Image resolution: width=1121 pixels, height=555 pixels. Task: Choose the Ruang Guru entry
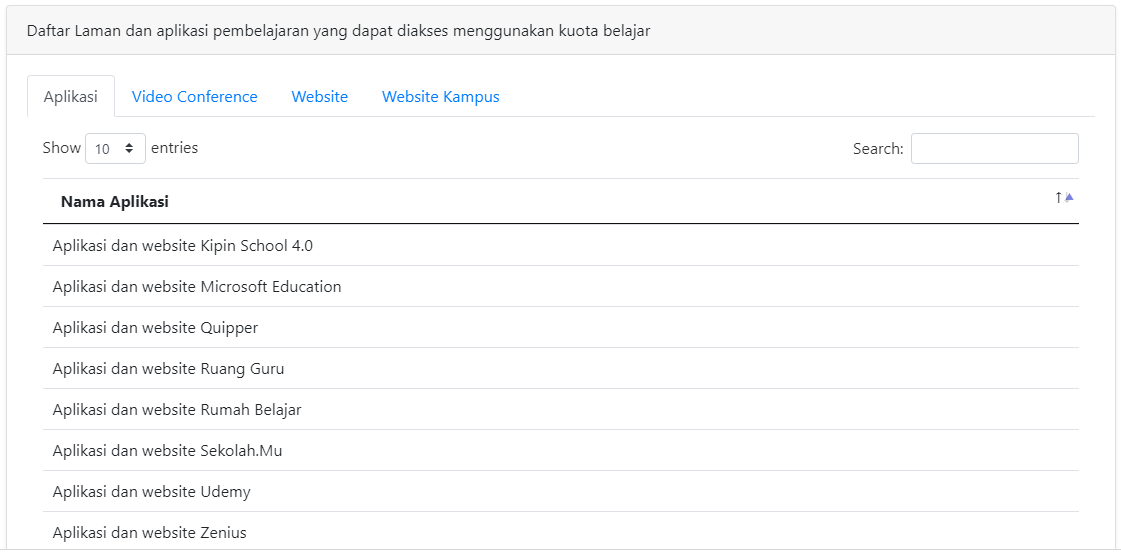click(x=168, y=369)
